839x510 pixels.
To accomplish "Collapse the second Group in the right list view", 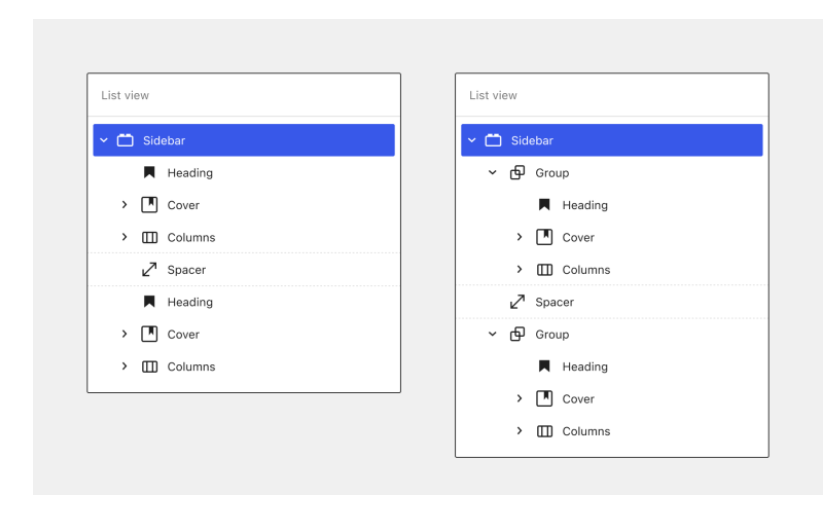I will coord(492,334).
